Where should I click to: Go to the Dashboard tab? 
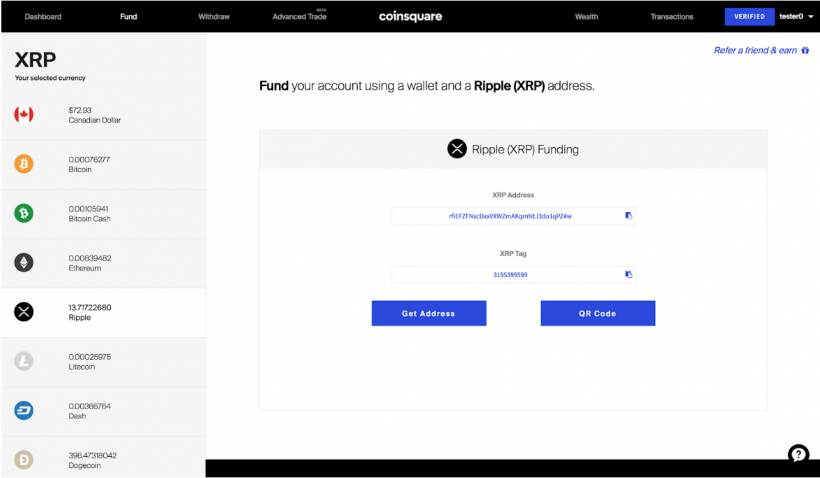pyautogui.click(x=43, y=17)
